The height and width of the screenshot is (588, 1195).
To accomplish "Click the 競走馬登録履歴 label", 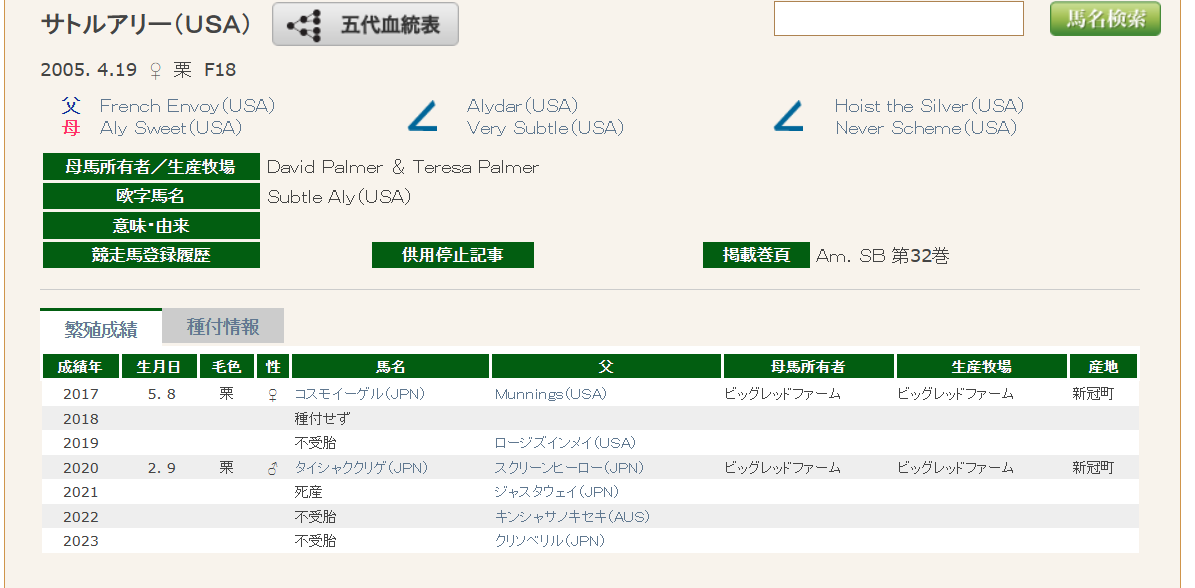I will click(151, 255).
